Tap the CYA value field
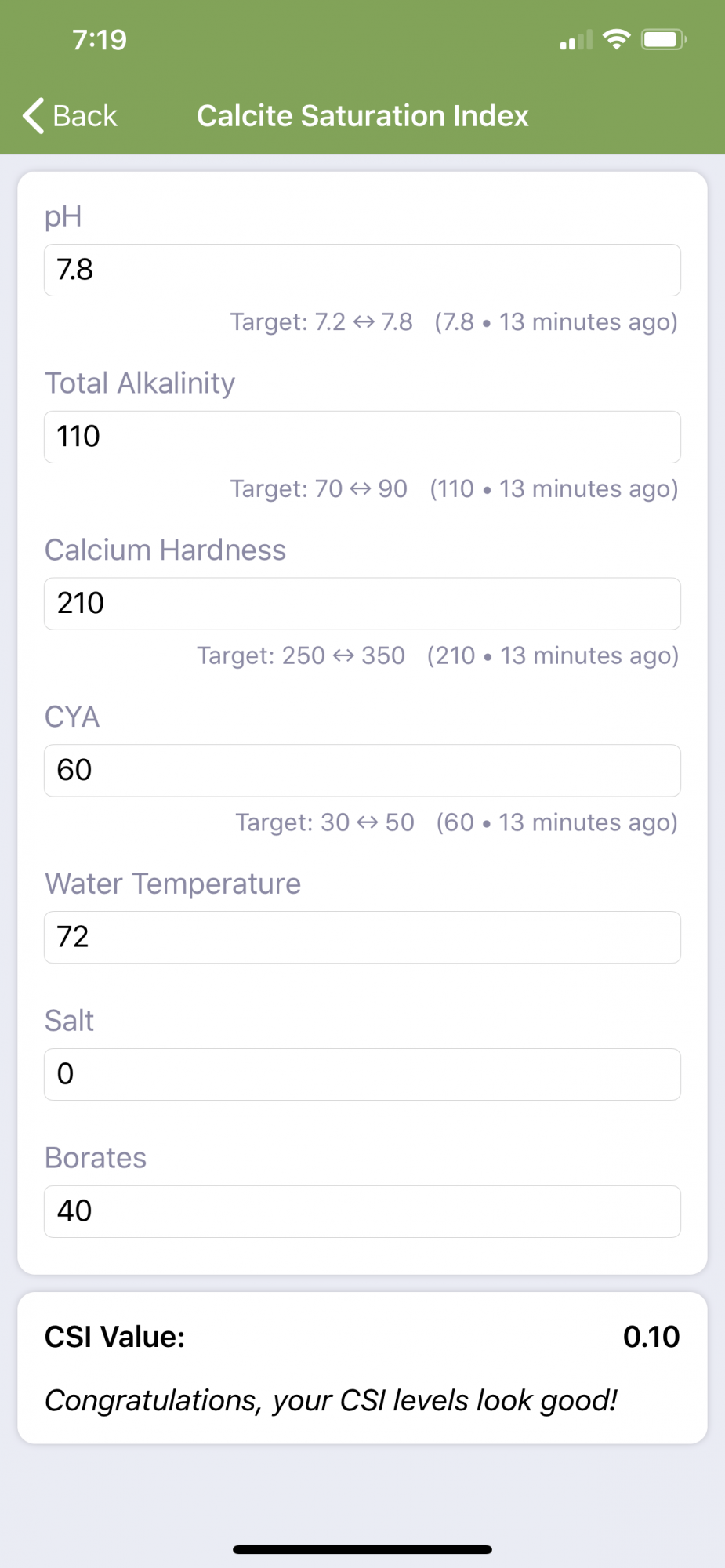This screenshot has height=1568, width=725. pyautogui.click(x=362, y=771)
